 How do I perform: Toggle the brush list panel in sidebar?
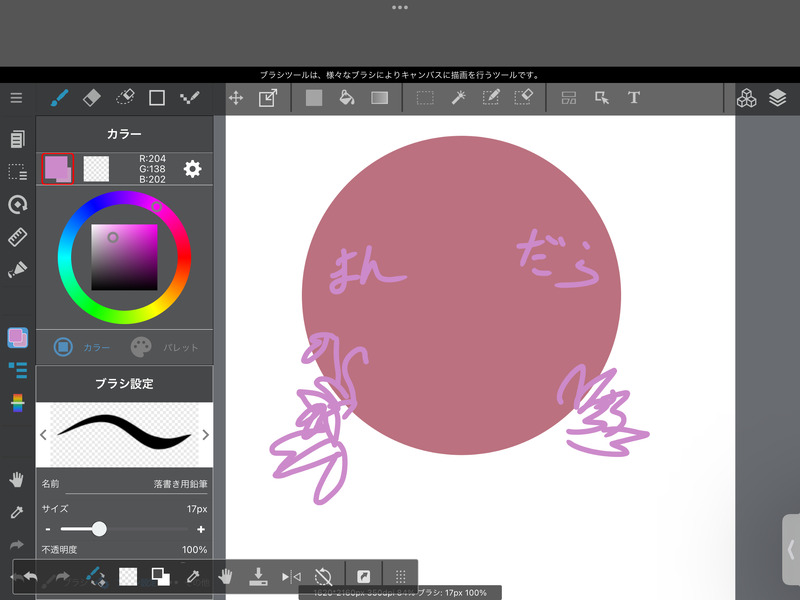[17, 370]
